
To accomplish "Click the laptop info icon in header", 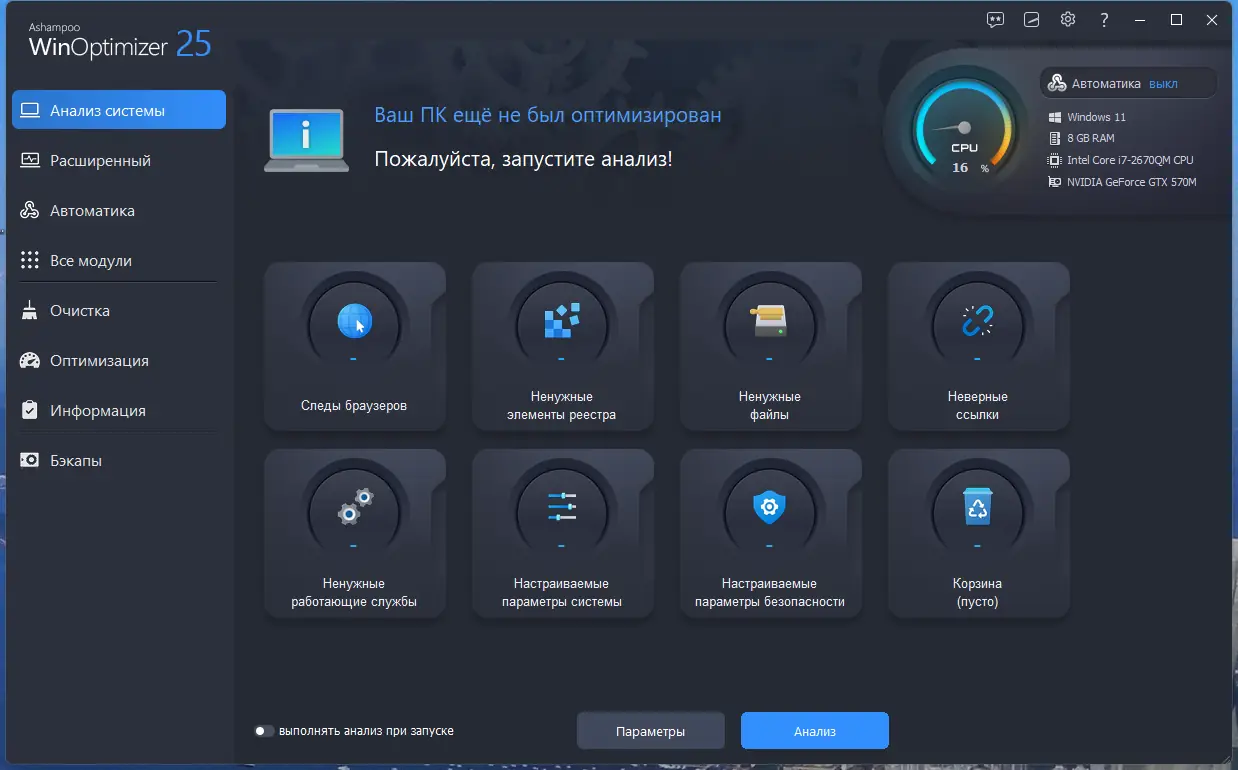I will click(x=307, y=141).
